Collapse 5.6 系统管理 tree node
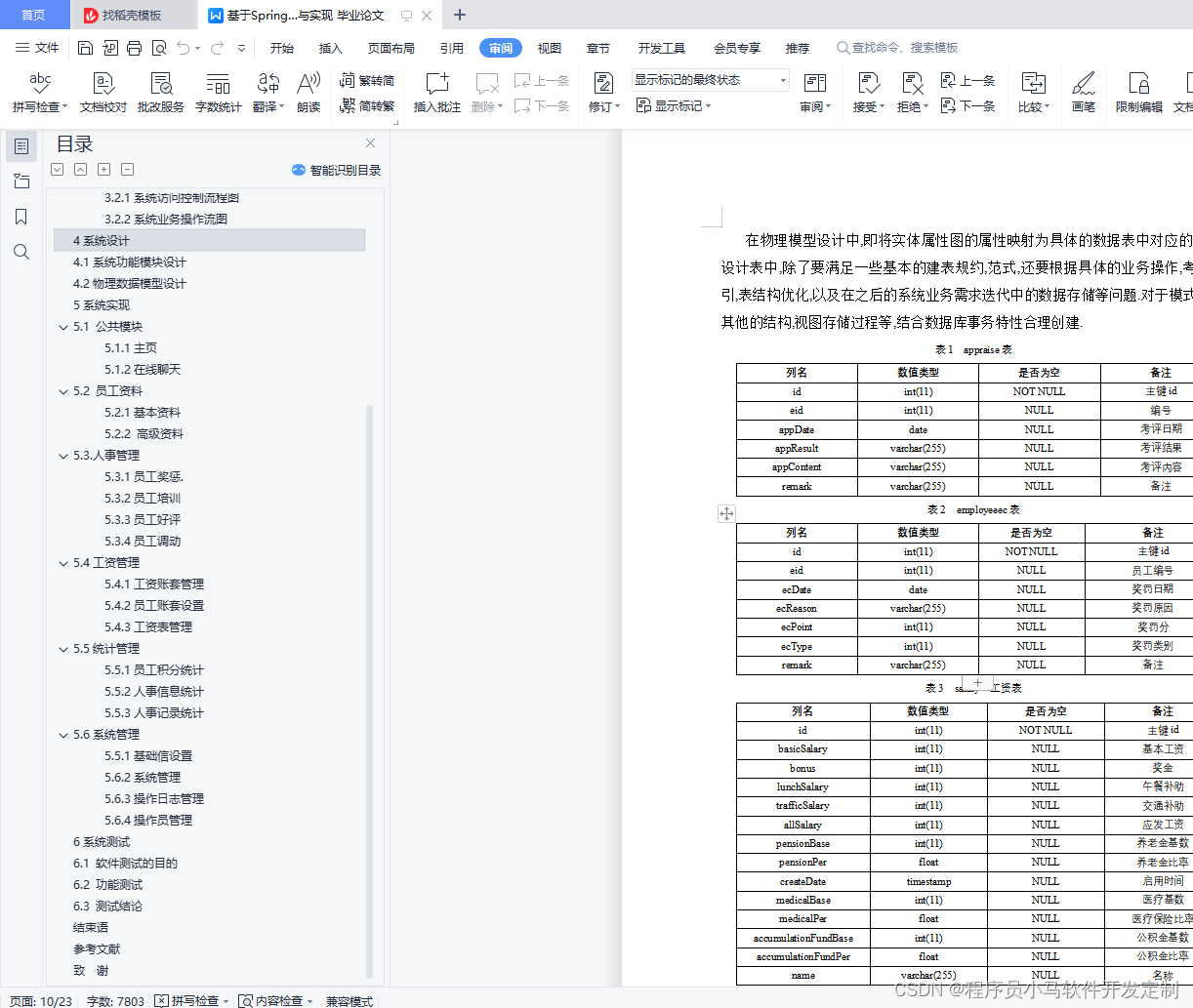 (x=63, y=735)
